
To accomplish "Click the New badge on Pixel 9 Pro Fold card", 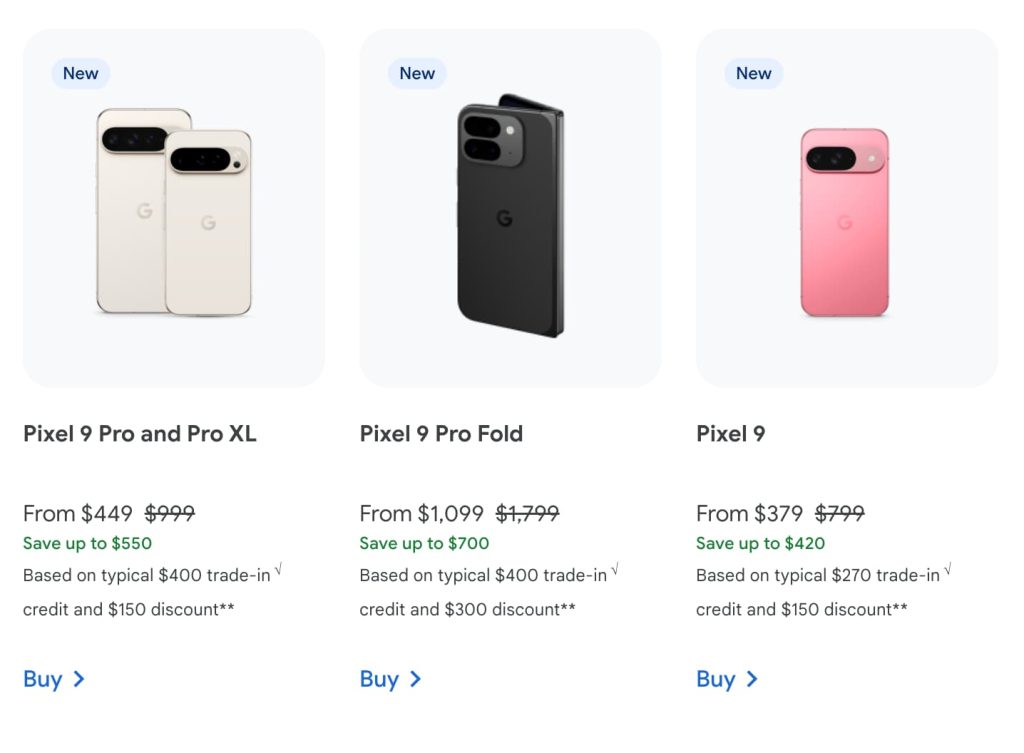I will (x=416, y=73).
